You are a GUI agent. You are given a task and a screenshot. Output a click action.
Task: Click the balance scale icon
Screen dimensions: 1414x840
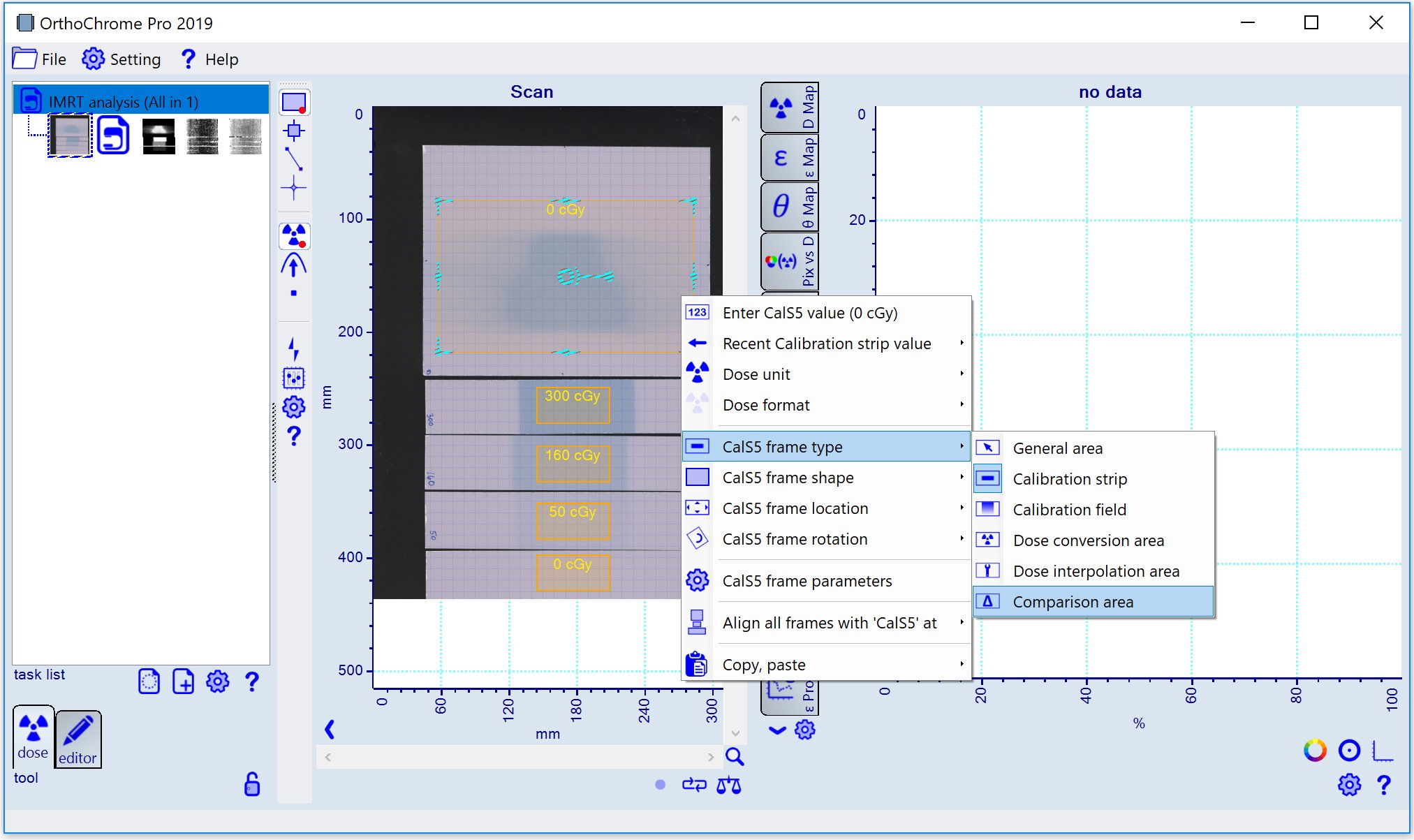point(728,785)
